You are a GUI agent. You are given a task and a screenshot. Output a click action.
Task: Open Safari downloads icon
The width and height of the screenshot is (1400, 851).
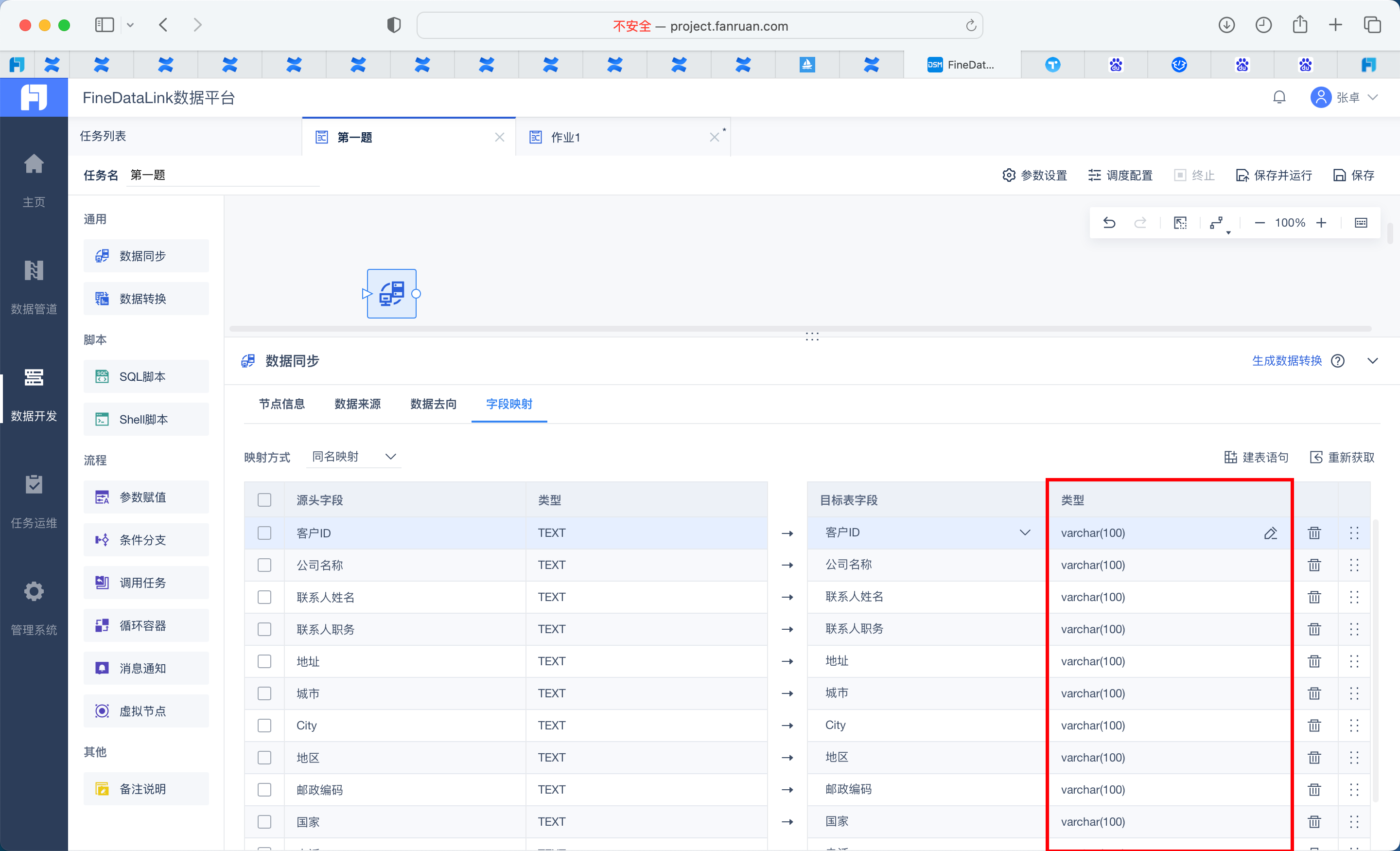tap(1227, 25)
